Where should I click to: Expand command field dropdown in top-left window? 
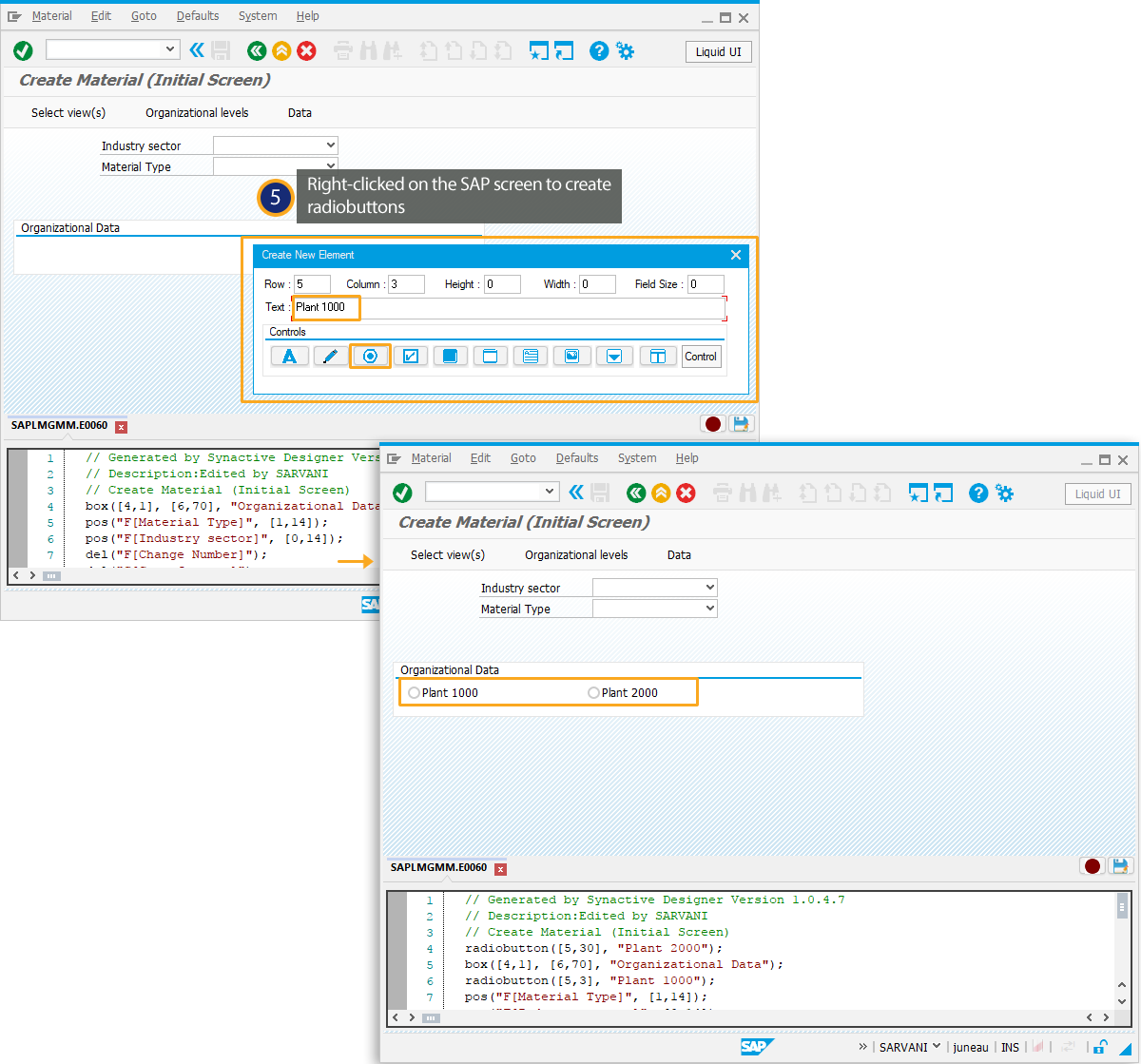click(x=171, y=49)
